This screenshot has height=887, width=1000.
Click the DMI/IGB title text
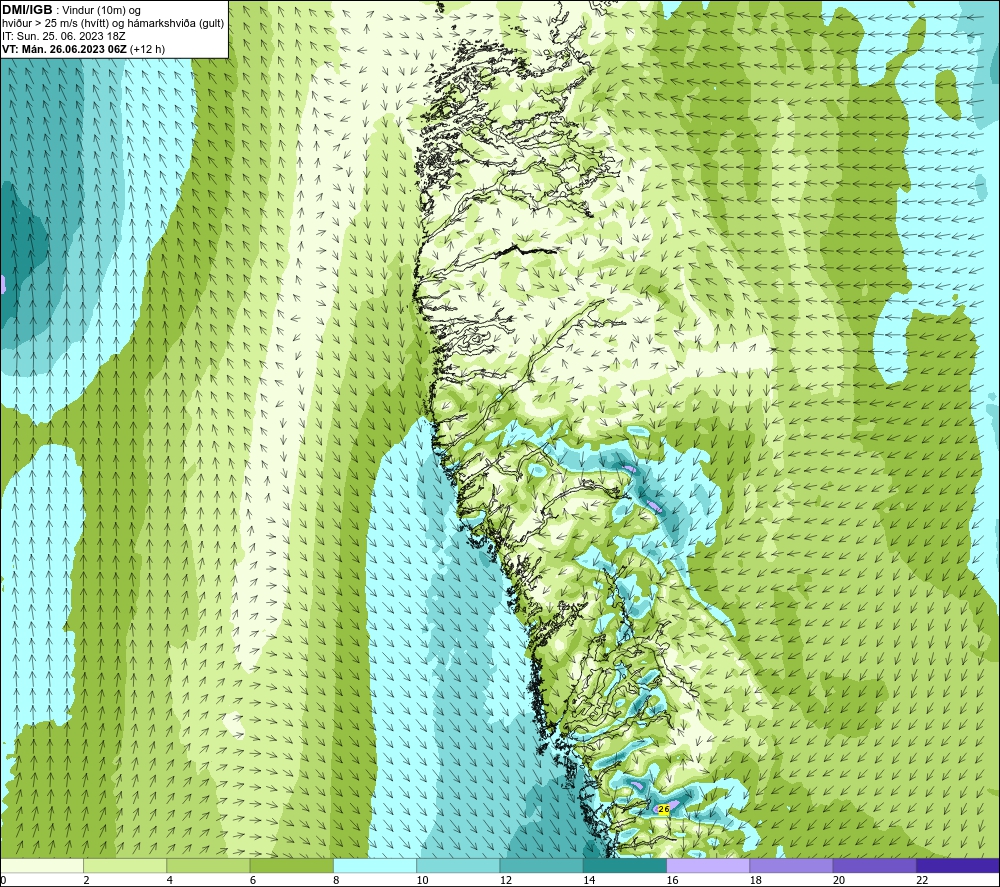(27, 10)
